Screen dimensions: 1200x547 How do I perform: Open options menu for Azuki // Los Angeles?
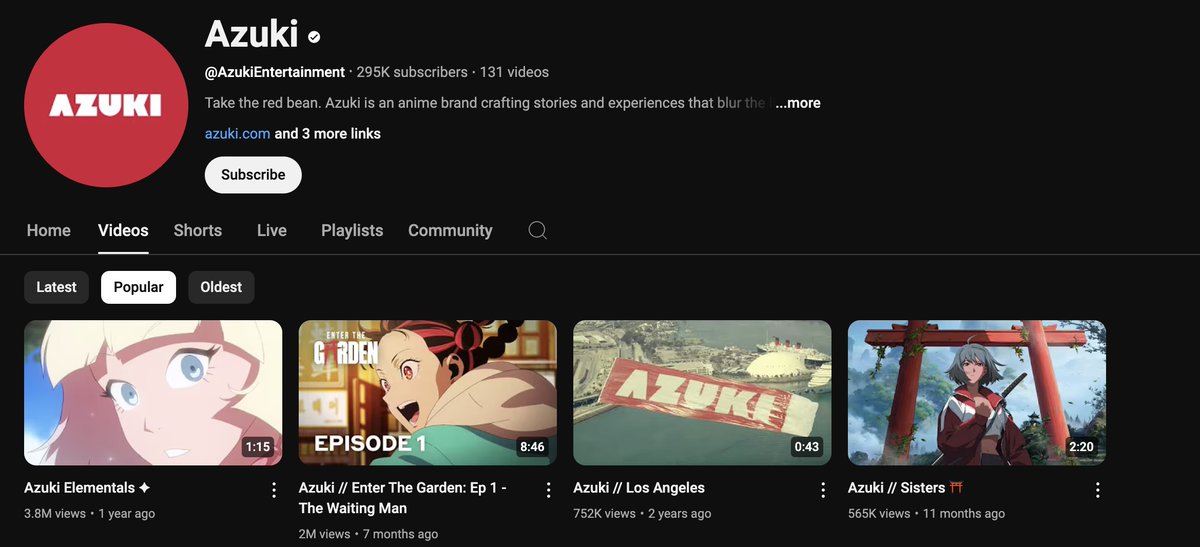click(x=823, y=490)
